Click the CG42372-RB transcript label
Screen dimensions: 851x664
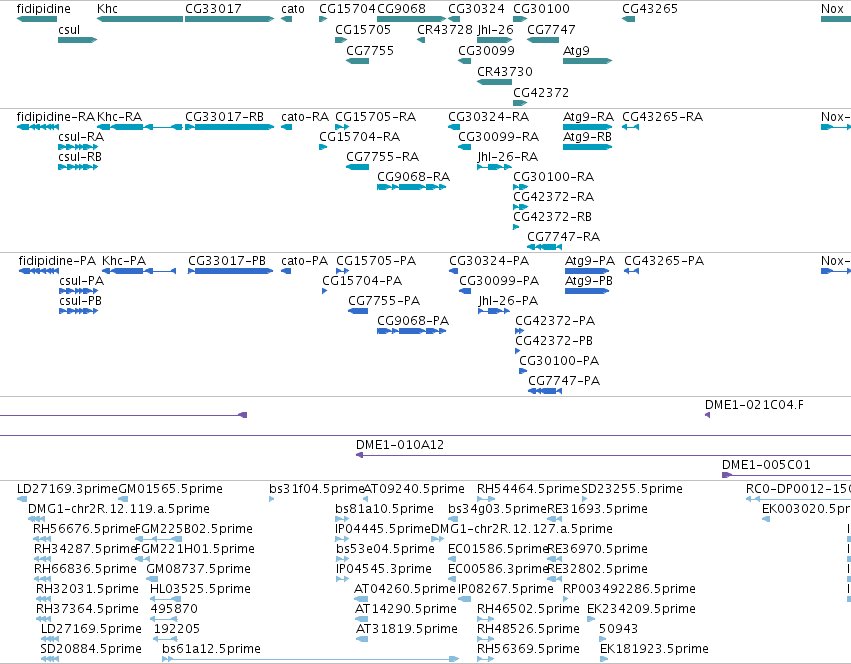(552, 217)
